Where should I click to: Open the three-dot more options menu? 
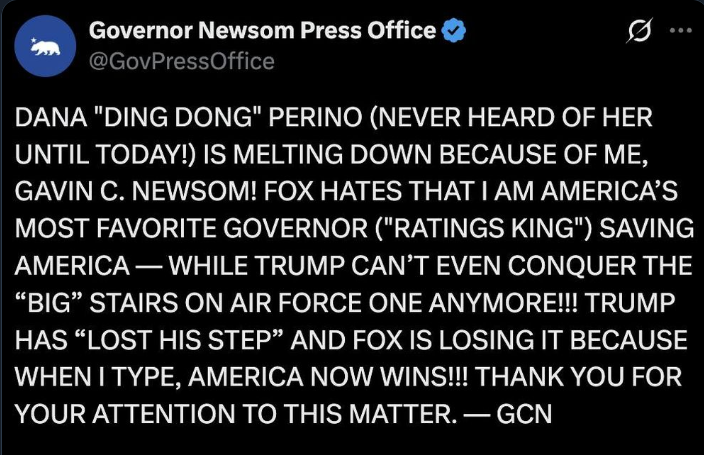[681, 30]
